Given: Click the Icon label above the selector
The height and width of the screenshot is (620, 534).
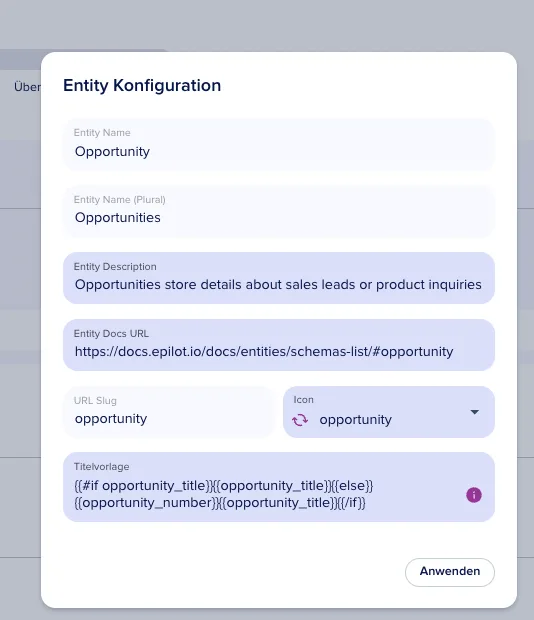Looking at the screenshot, I should (303, 400).
